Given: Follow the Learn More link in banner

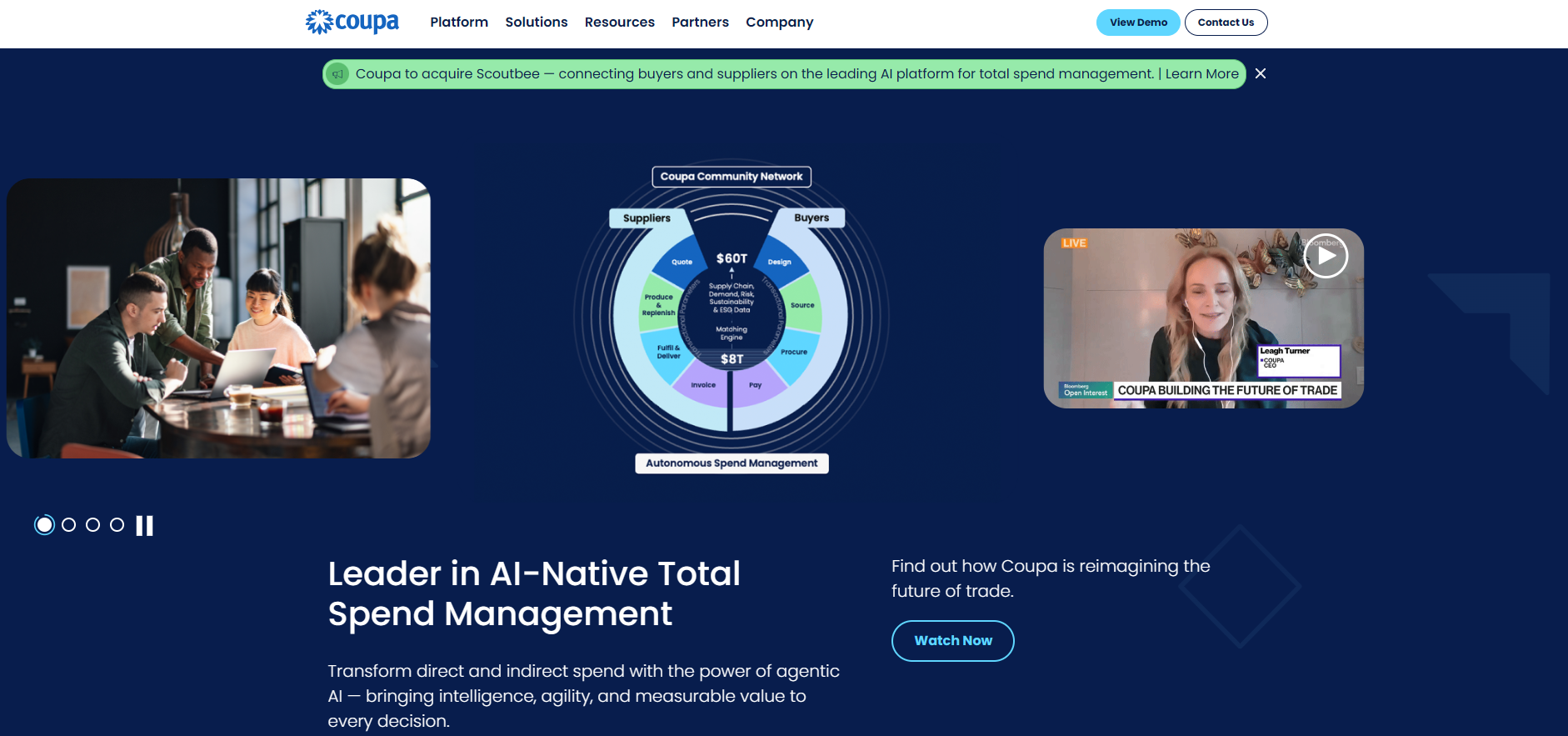Looking at the screenshot, I should coord(1201,74).
